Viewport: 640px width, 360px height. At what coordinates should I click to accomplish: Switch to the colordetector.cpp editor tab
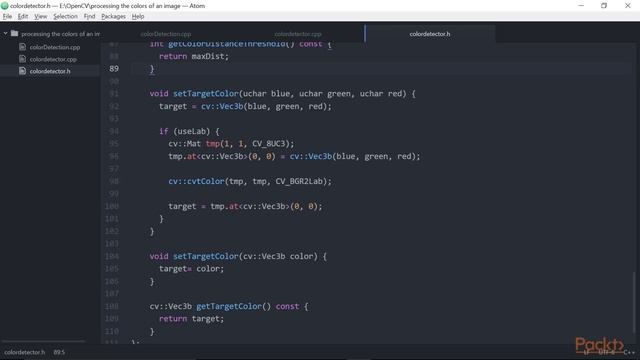coord(298,34)
